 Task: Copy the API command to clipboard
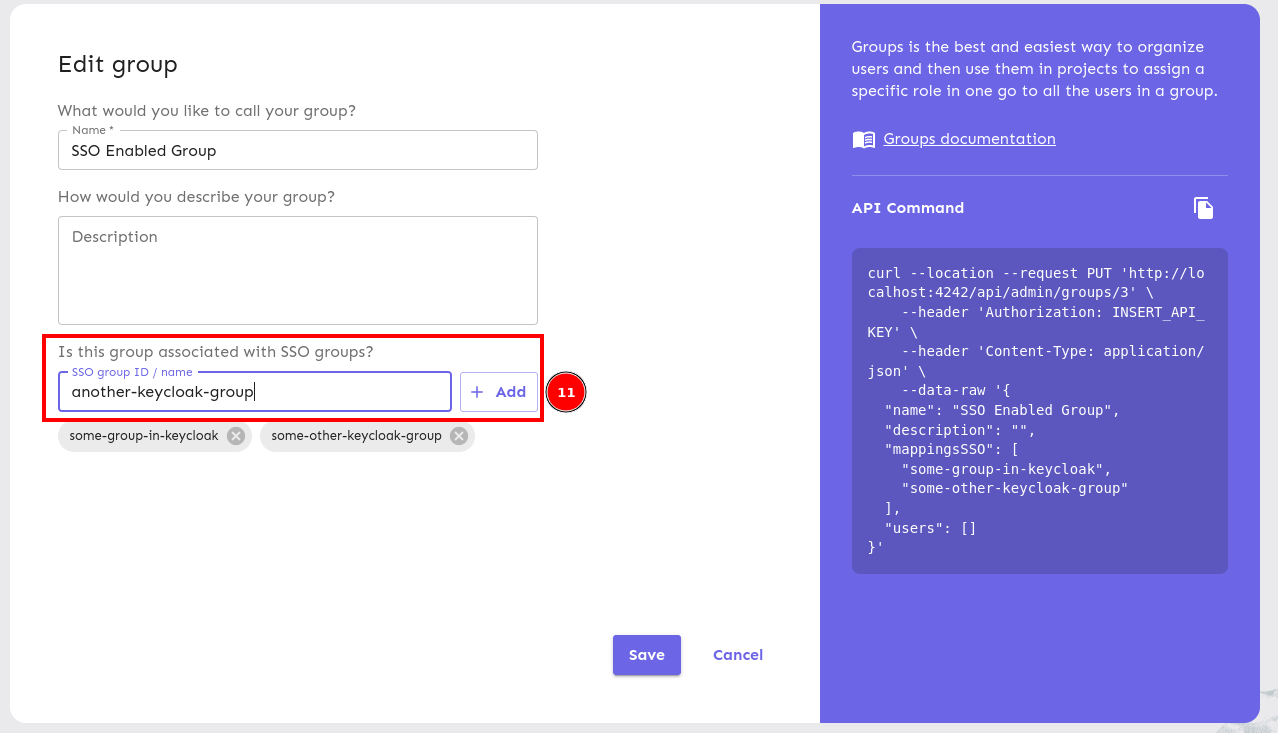click(x=1203, y=208)
